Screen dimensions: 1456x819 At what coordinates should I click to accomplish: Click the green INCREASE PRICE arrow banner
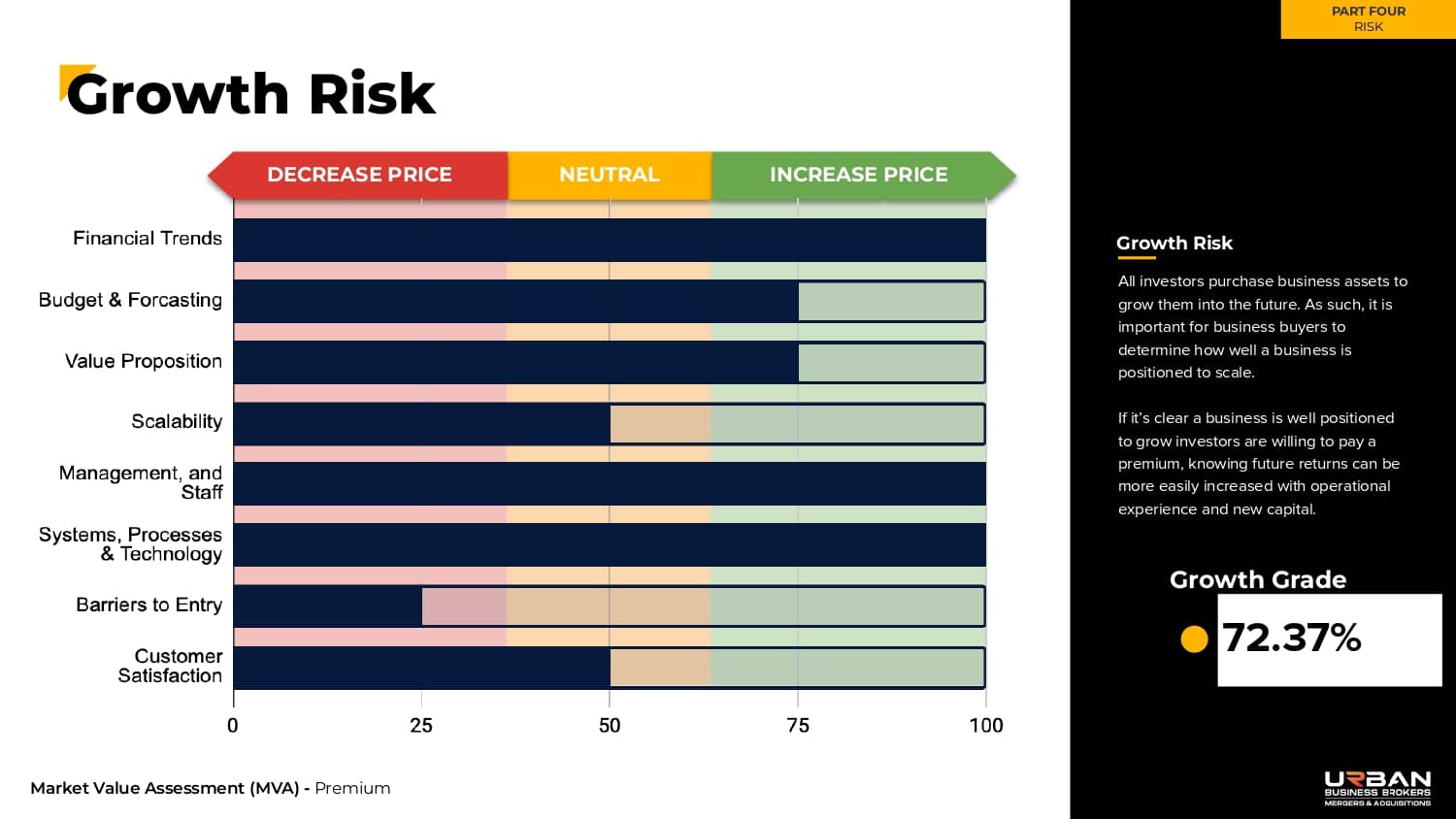point(859,175)
